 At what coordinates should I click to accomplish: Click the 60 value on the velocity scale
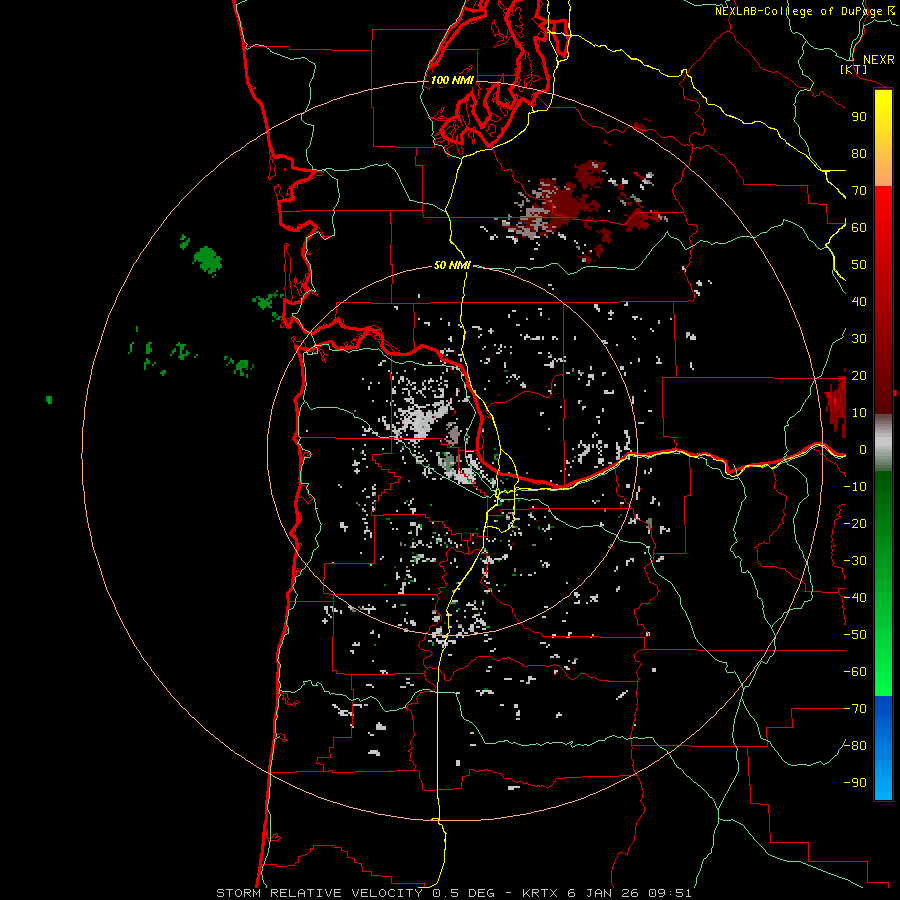point(859,228)
